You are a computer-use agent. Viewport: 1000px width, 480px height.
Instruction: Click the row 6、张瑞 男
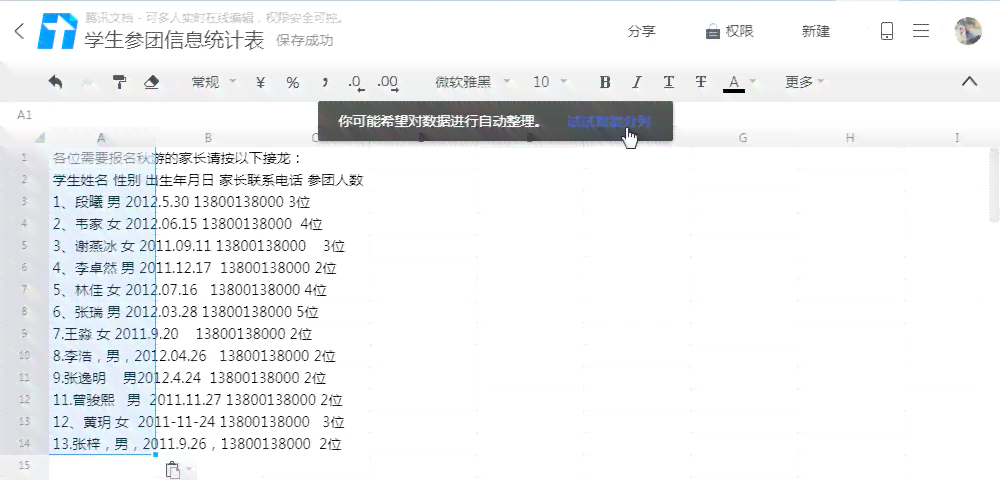(x=186, y=312)
